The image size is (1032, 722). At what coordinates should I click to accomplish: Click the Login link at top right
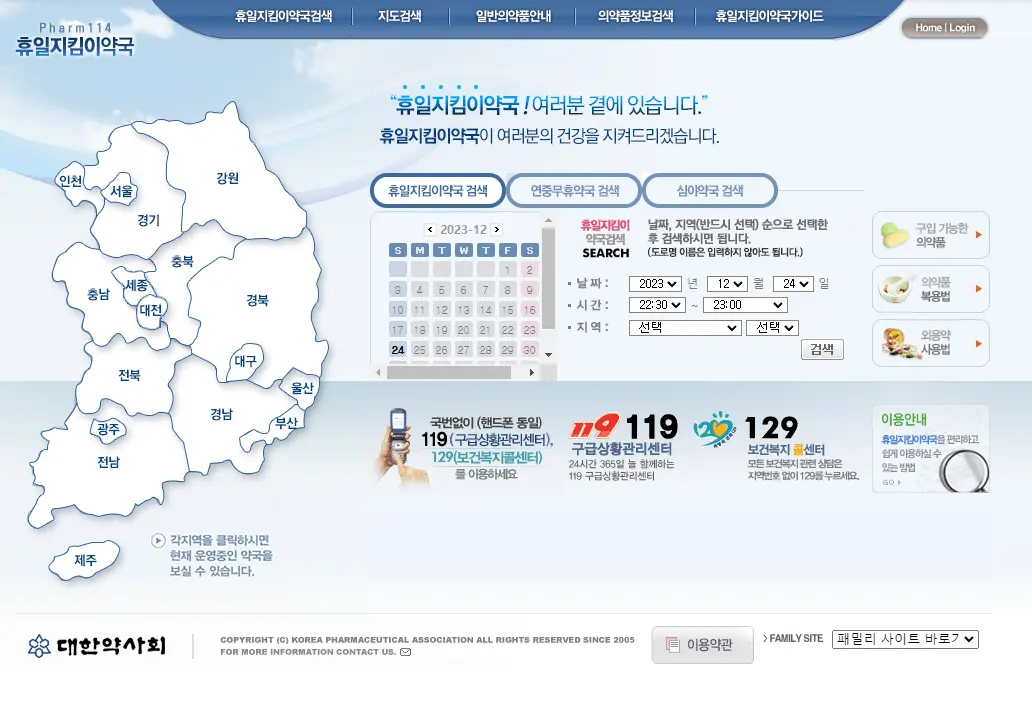pyautogui.click(x=963, y=28)
